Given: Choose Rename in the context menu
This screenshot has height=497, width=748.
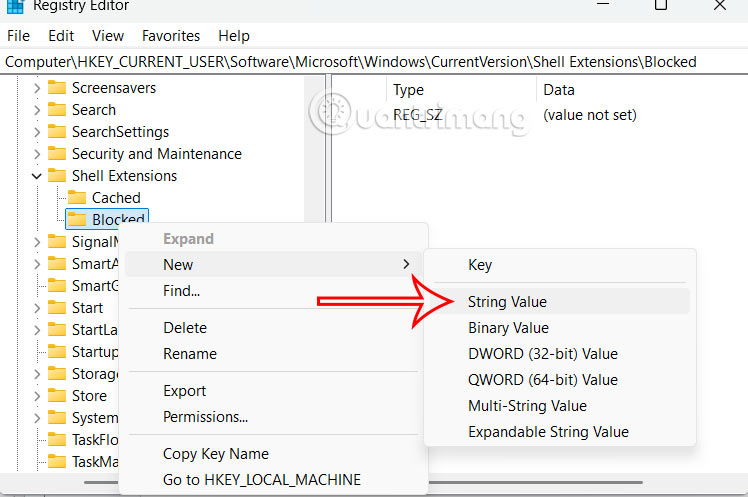Looking at the screenshot, I should tap(273, 353).
